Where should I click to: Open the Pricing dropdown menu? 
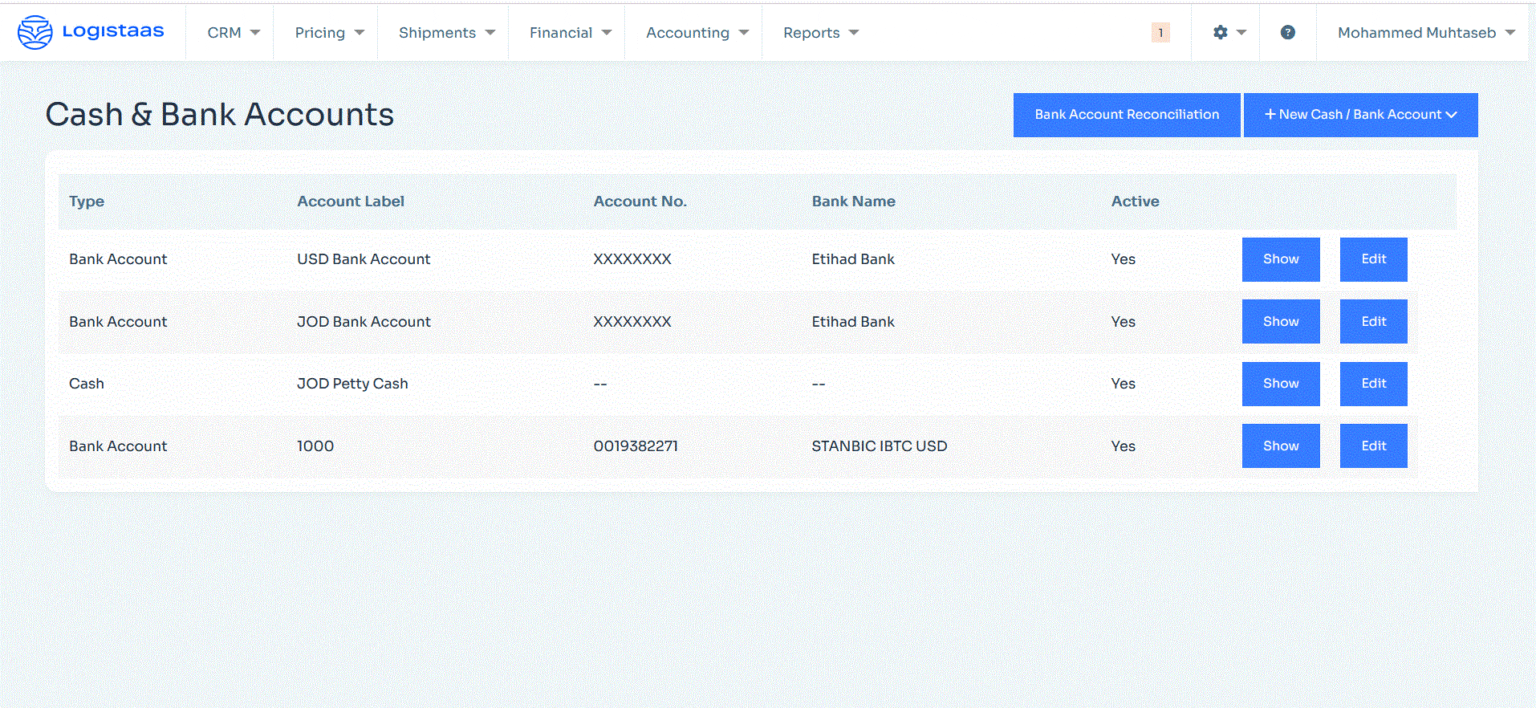pos(329,32)
